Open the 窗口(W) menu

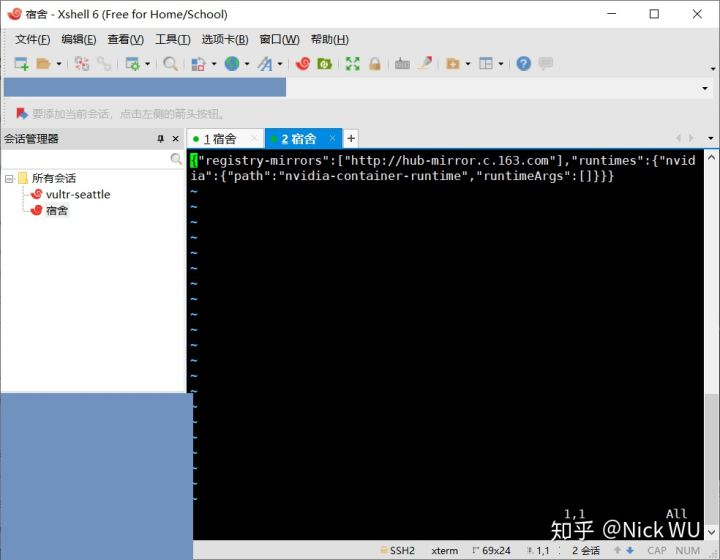coord(279,39)
